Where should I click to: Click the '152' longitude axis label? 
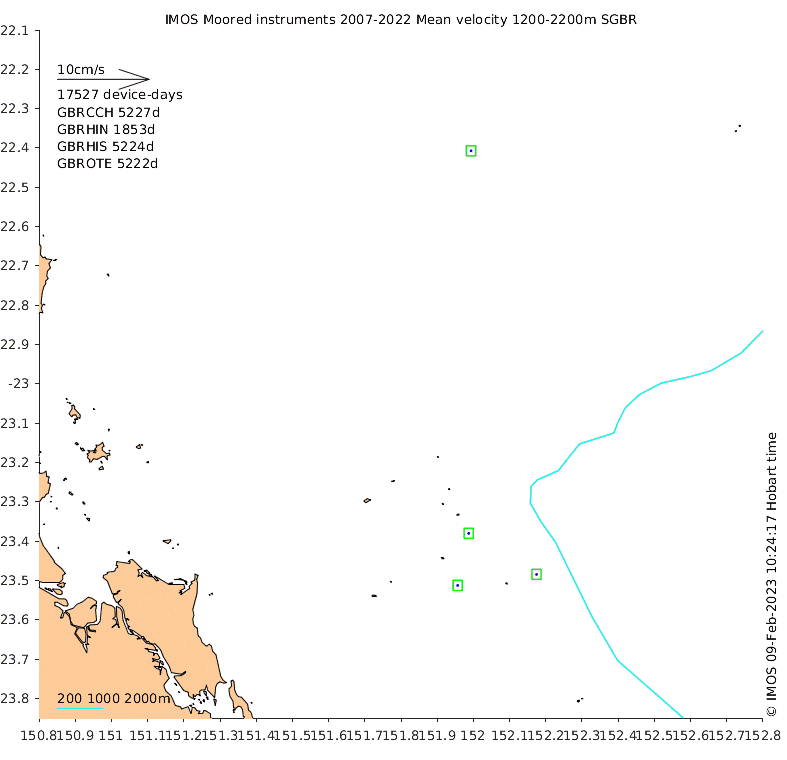(x=473, y=735)
